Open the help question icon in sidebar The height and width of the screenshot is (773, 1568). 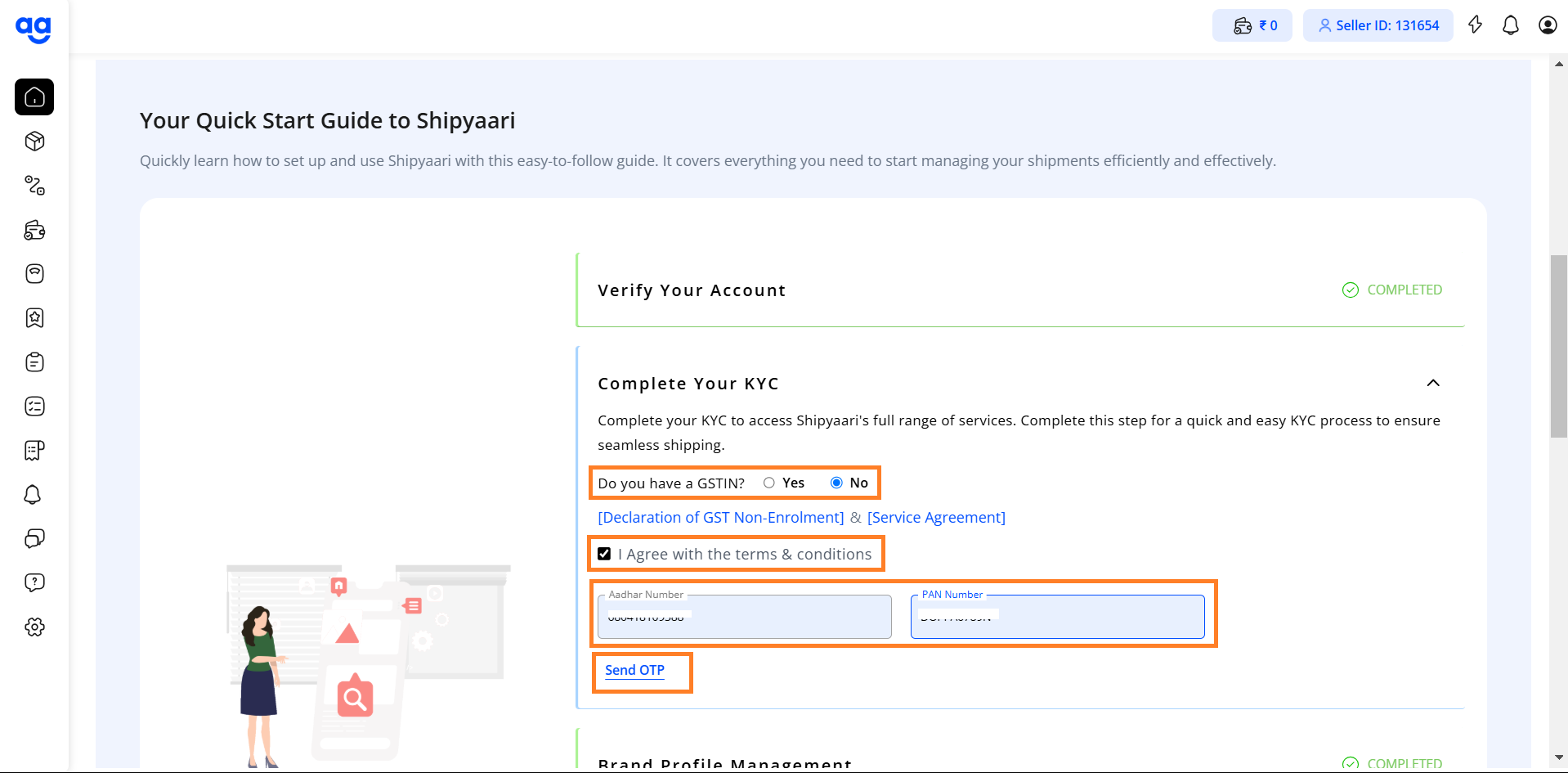coord(34,583)
